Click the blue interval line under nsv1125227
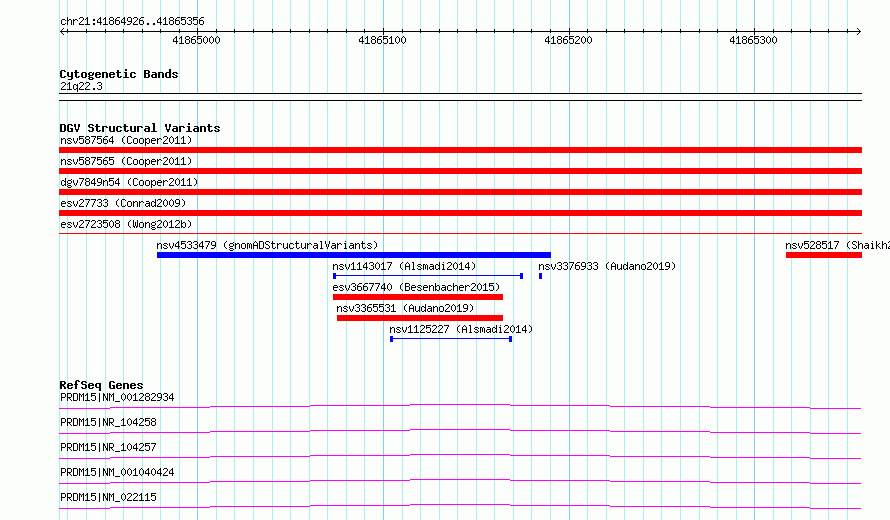The height and width of the screenshot is (520, 890). [451, 339]
